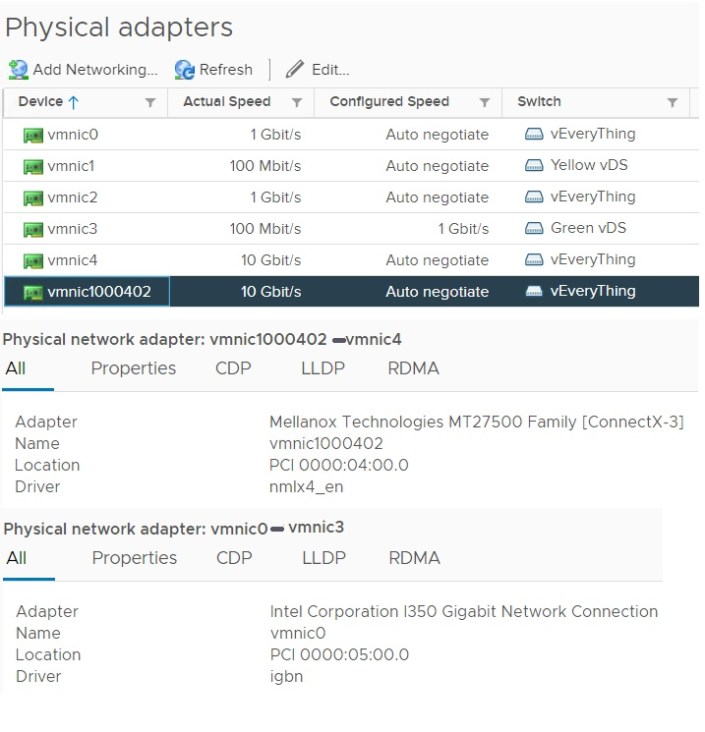Click the vmnic4 adapter card icon

(x=33, y=261)
